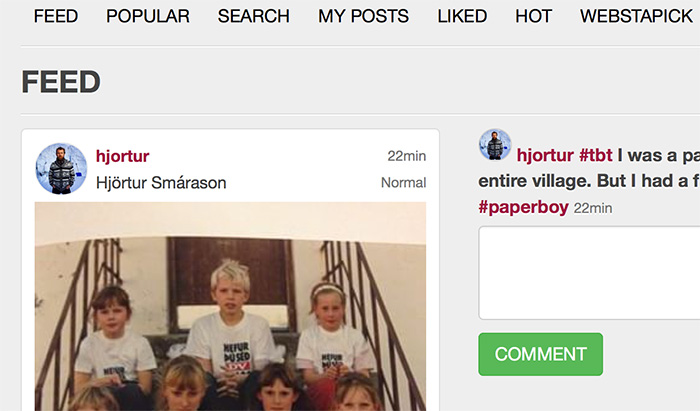Click the green COMMENT button
Screen dimensions: 700x411
pyautogui.click(x=541, y=354)
